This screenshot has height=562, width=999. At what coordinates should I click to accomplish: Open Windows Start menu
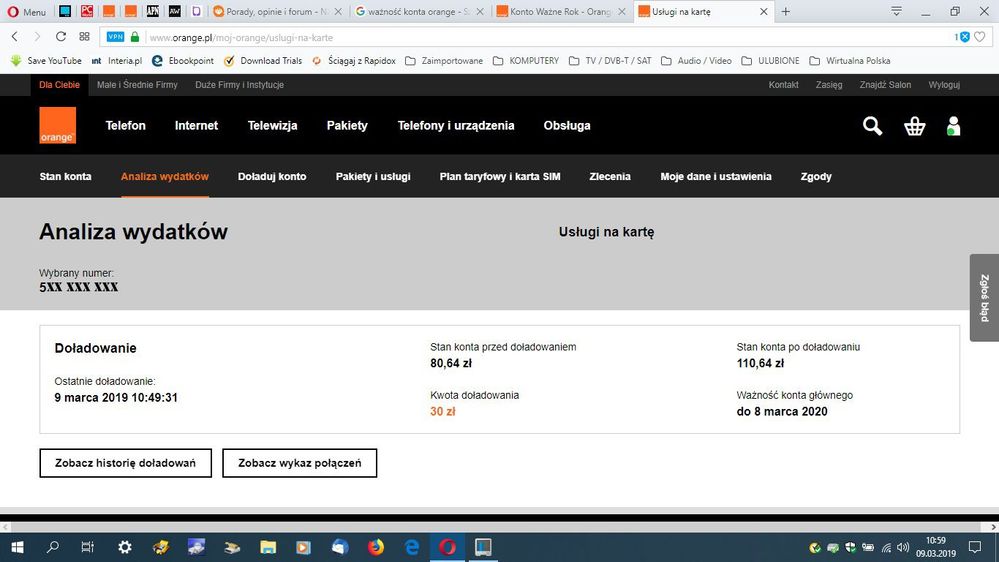coord(17,547)
